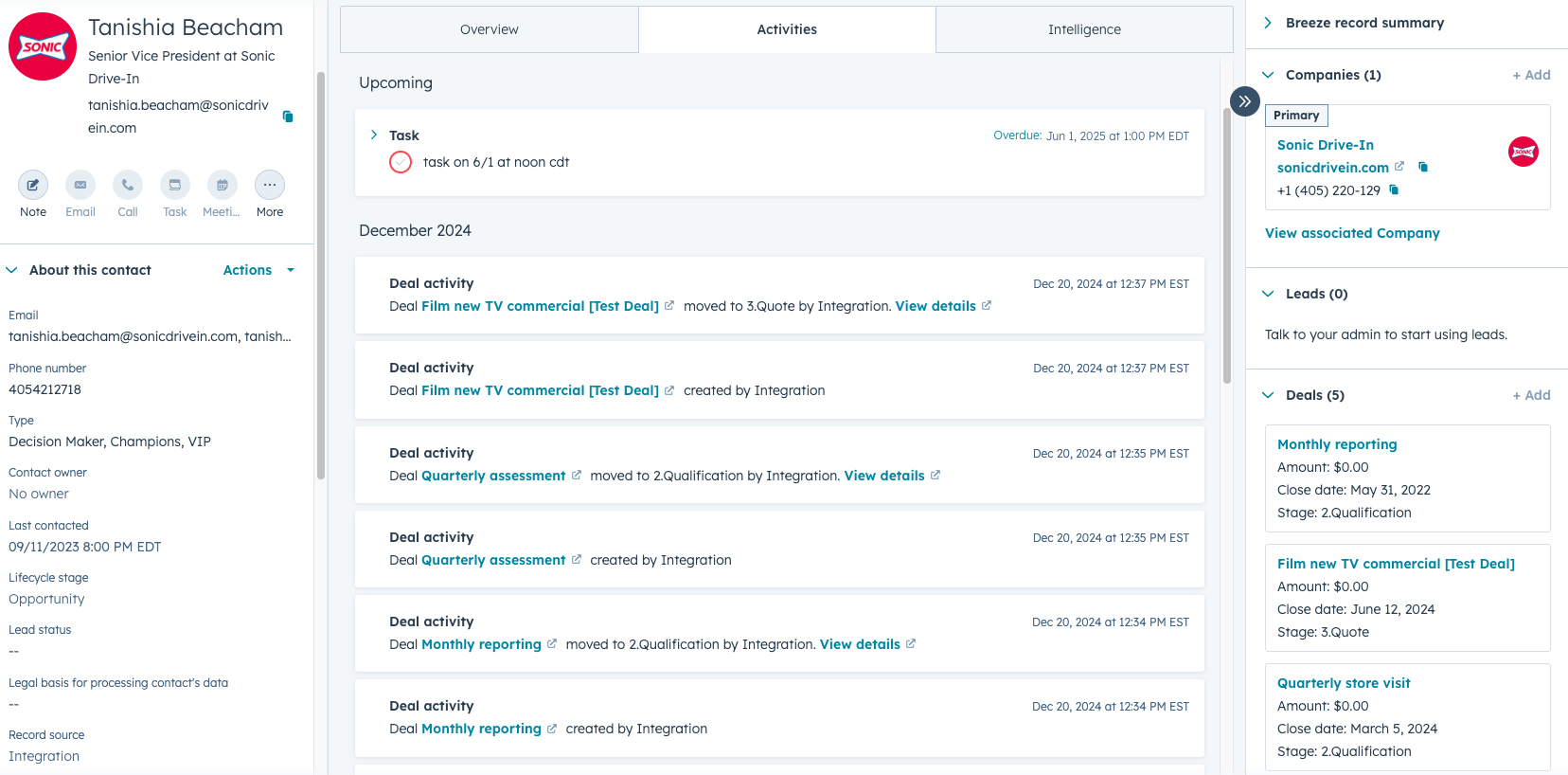
Task: Open external icon beside Quarterly assessment created entry
Action: (x=576, y=560)
